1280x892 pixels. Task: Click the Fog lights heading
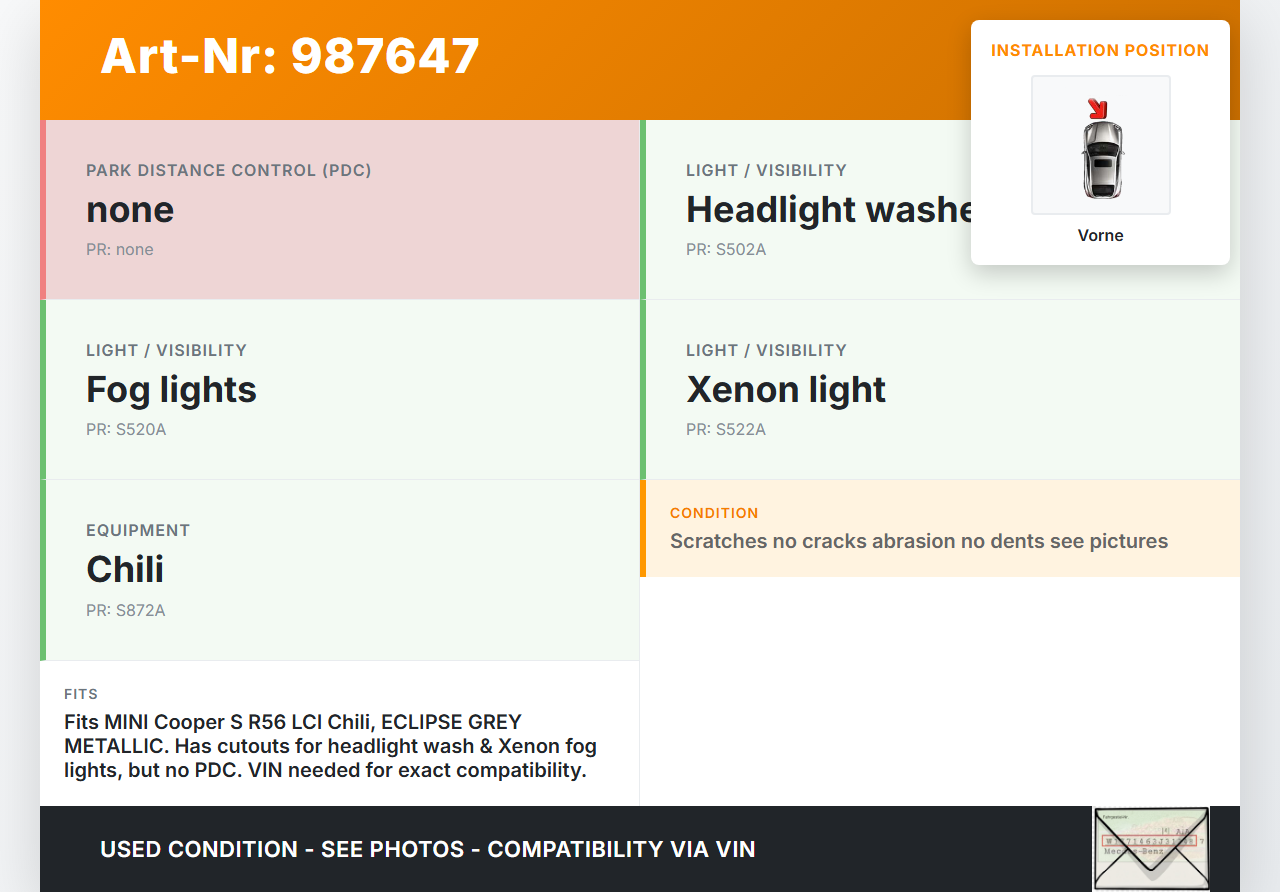[171, 390]
